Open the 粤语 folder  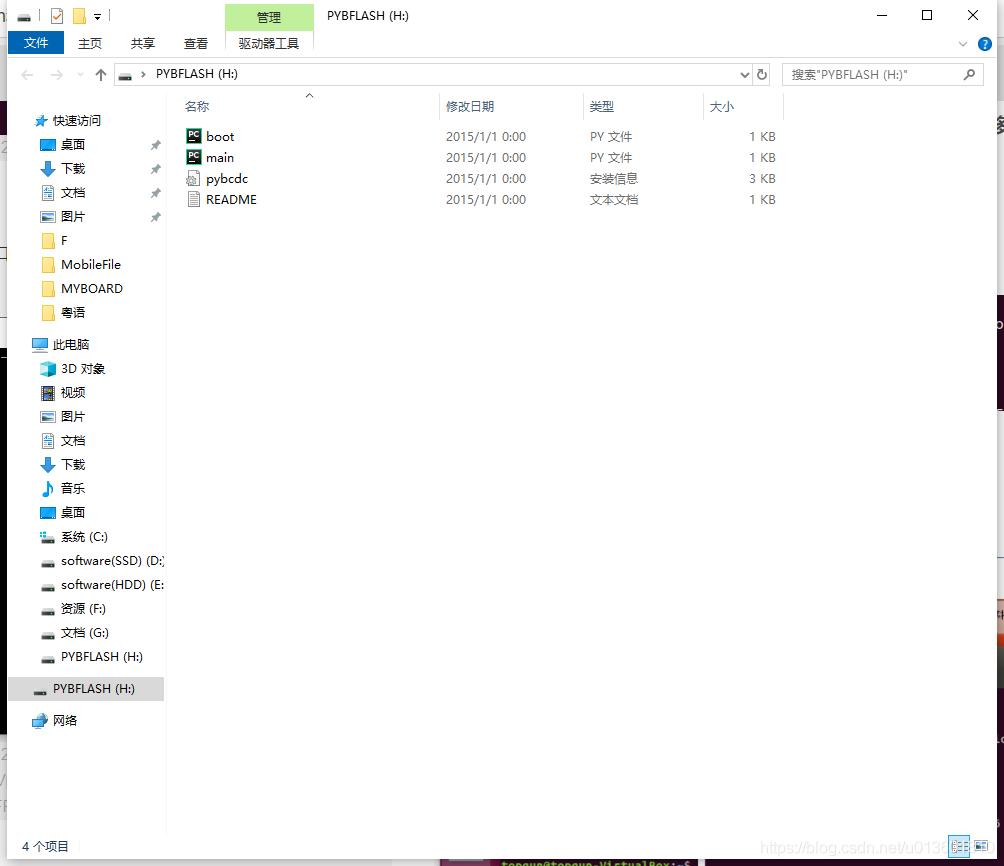coord(73,313)
